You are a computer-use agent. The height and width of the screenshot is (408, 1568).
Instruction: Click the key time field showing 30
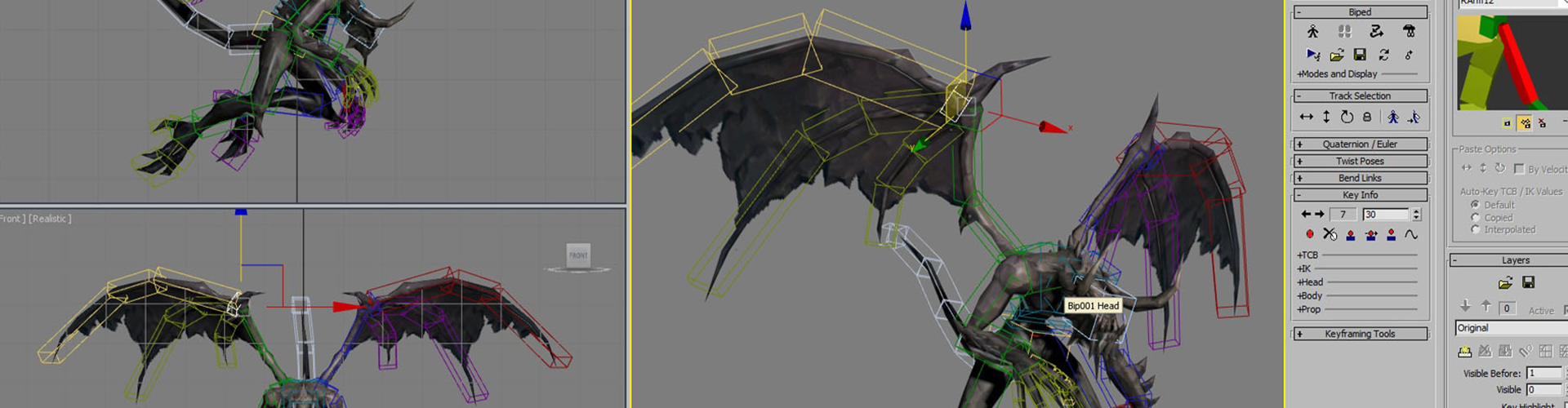[x=1385, y=215]
